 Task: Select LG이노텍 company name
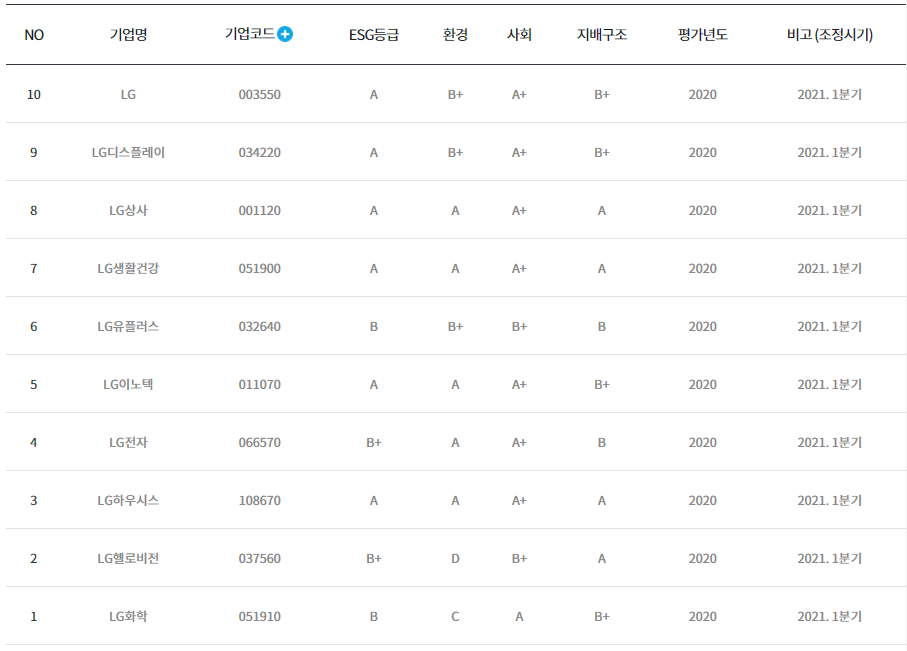pyautogui.click(x=128, y=384)
